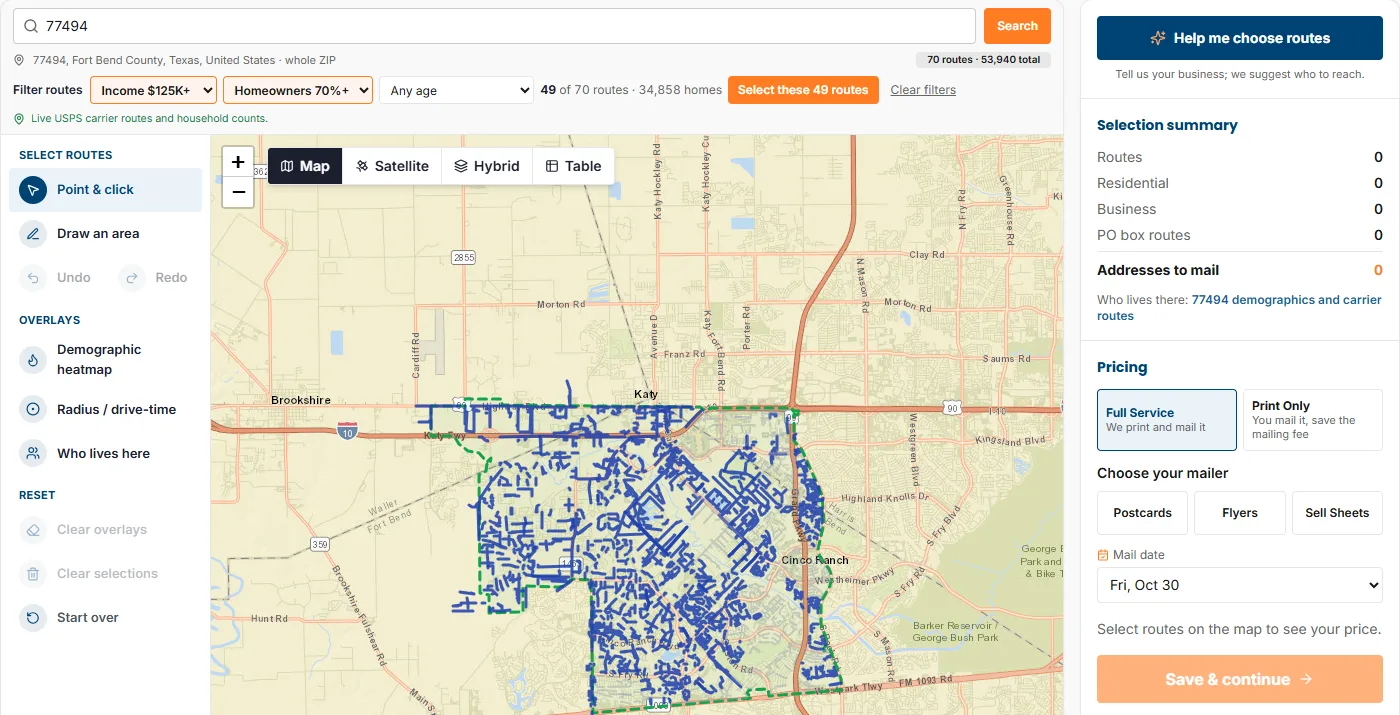Click the location pin beside ZIP description

click(19, 60)
